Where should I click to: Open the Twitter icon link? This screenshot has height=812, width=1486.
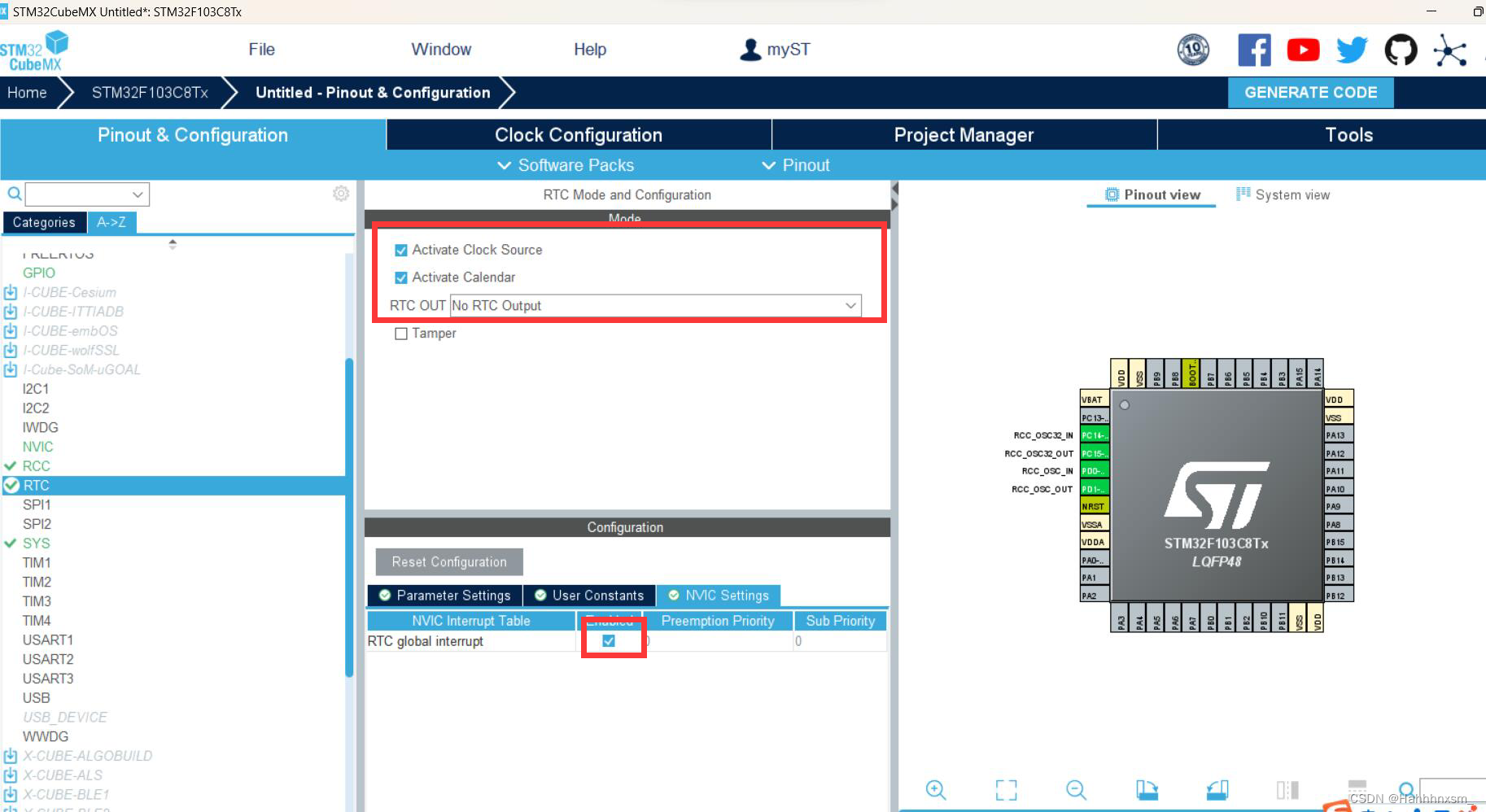[1352, 50]
